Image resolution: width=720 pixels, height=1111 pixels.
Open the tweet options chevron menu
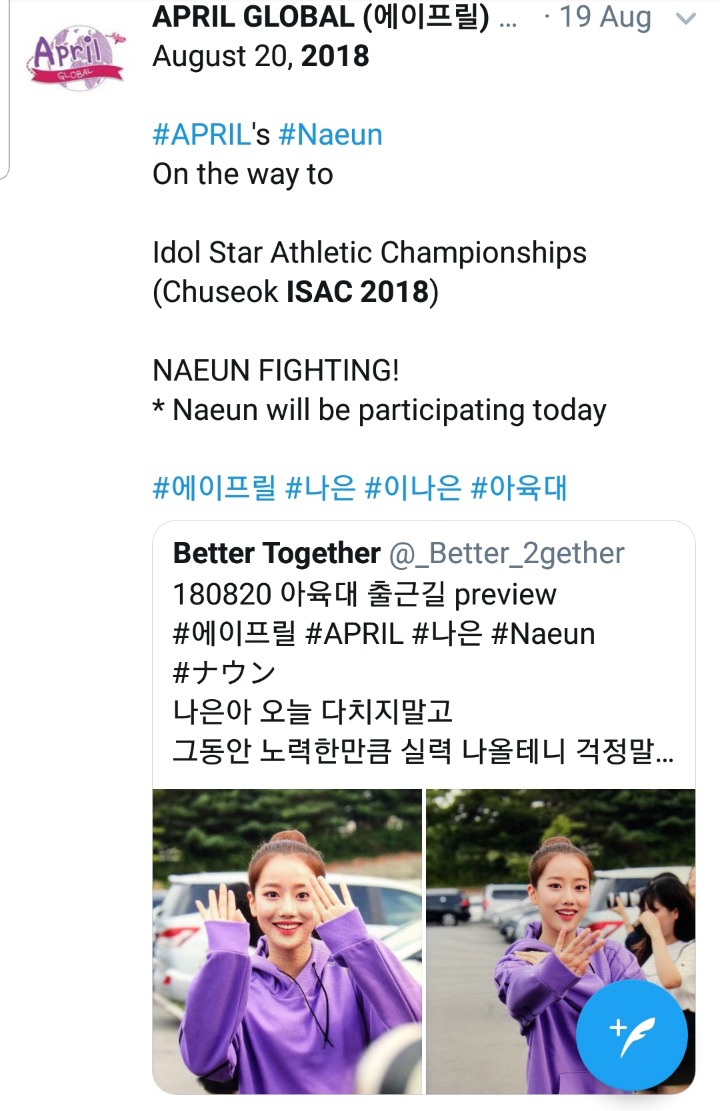coord(686,18)
